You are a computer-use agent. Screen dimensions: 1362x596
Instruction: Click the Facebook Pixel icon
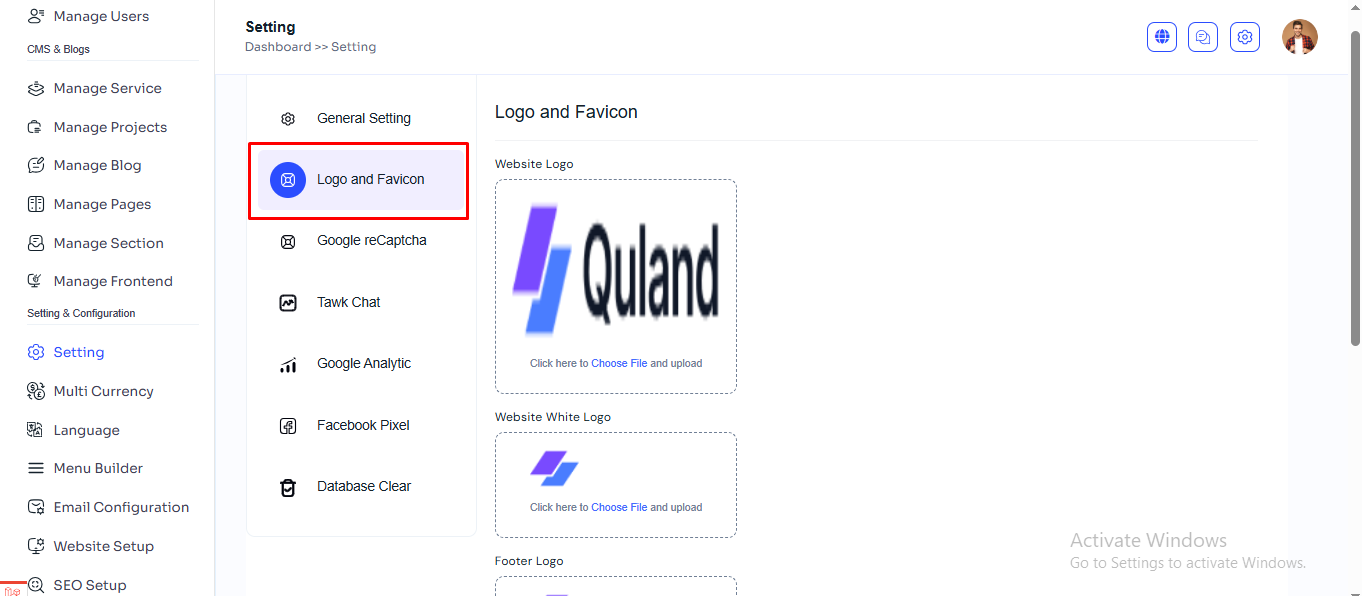(x=288, y=426)
